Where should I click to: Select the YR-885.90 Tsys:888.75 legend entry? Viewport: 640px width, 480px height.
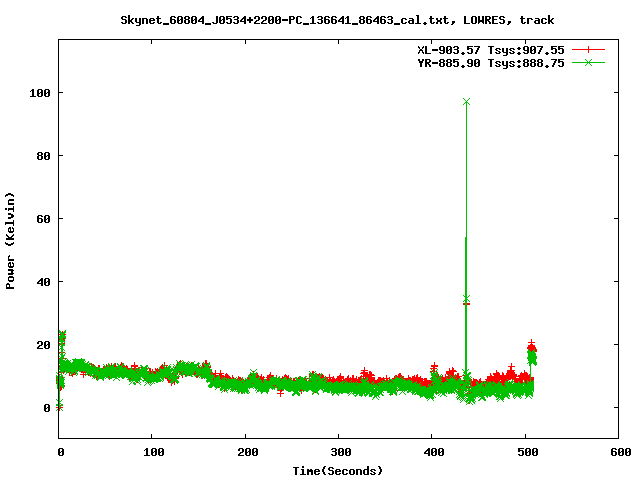pyautogui.click(x=491, y=63)
